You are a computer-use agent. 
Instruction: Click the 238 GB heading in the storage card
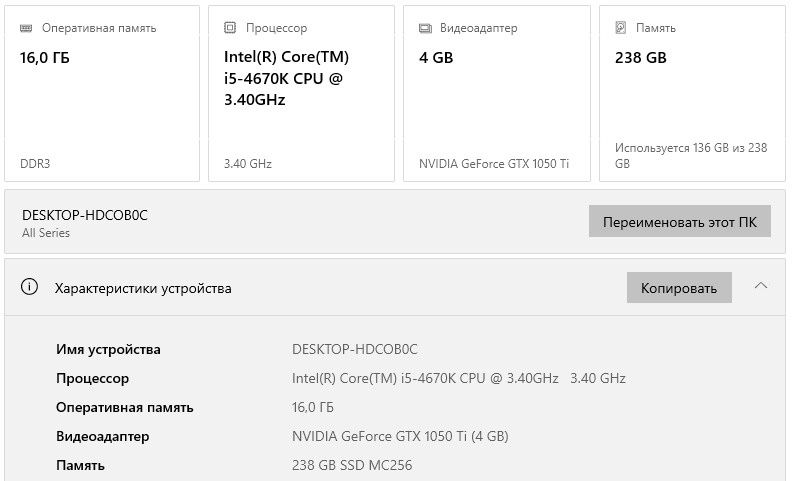(x=640, y=58)
